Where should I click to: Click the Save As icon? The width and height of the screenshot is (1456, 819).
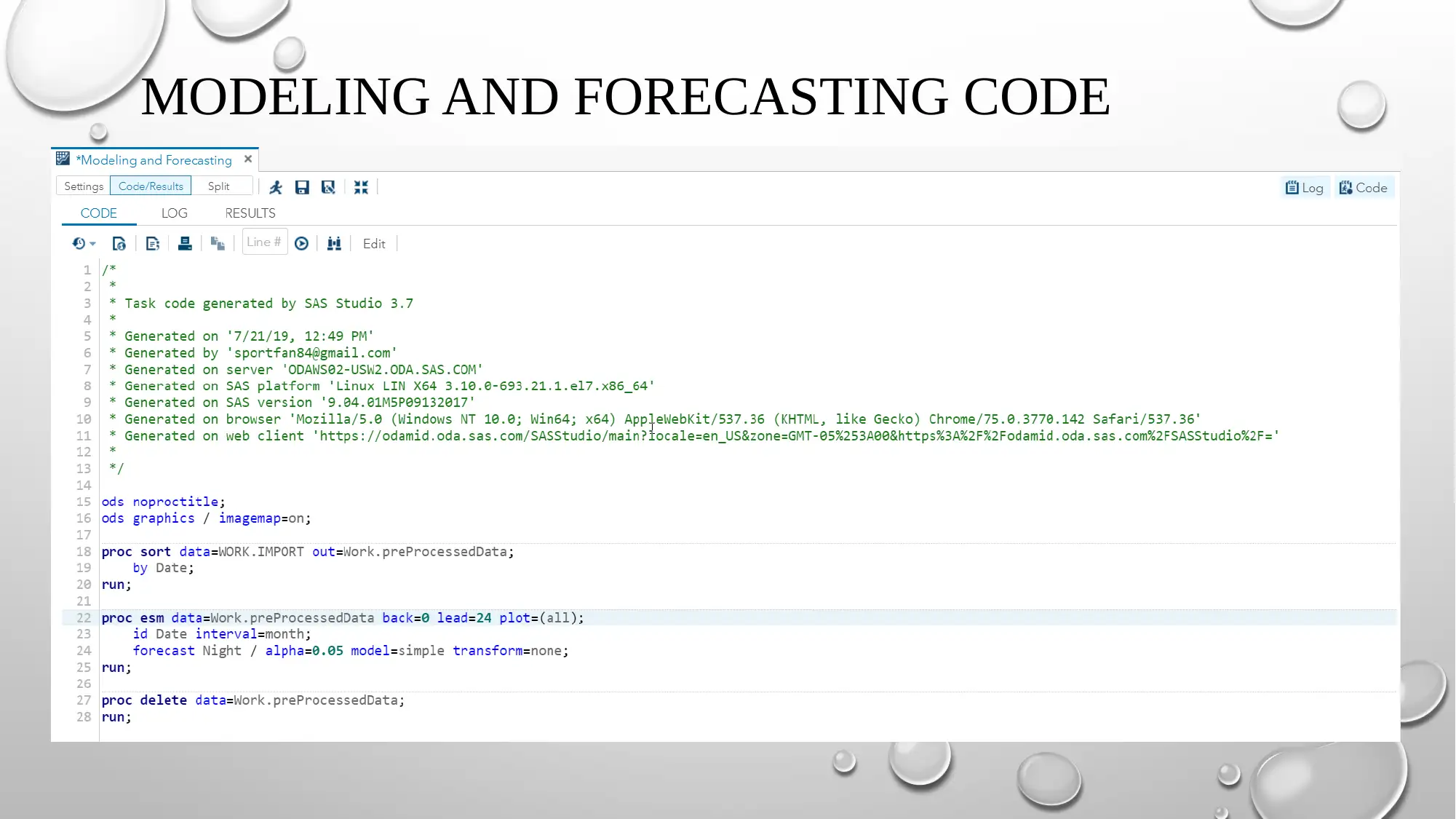[329, 188]
